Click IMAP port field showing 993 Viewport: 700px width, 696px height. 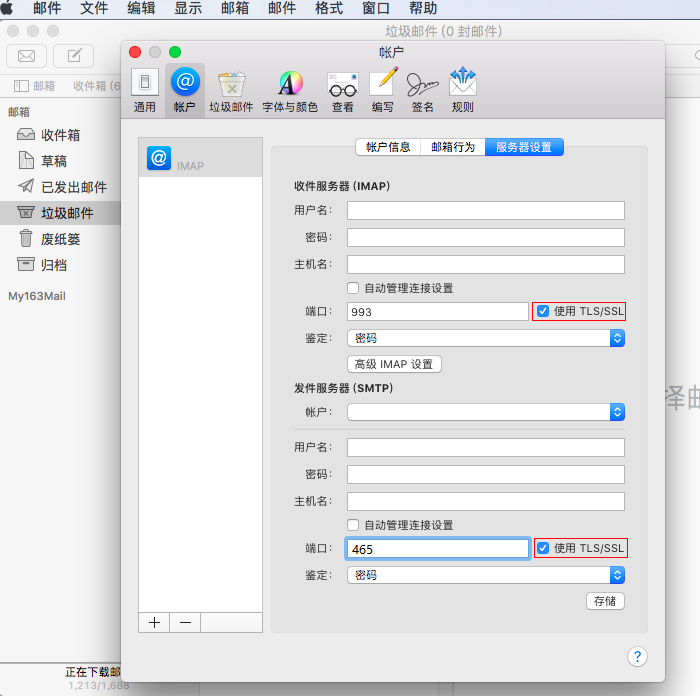438,312
